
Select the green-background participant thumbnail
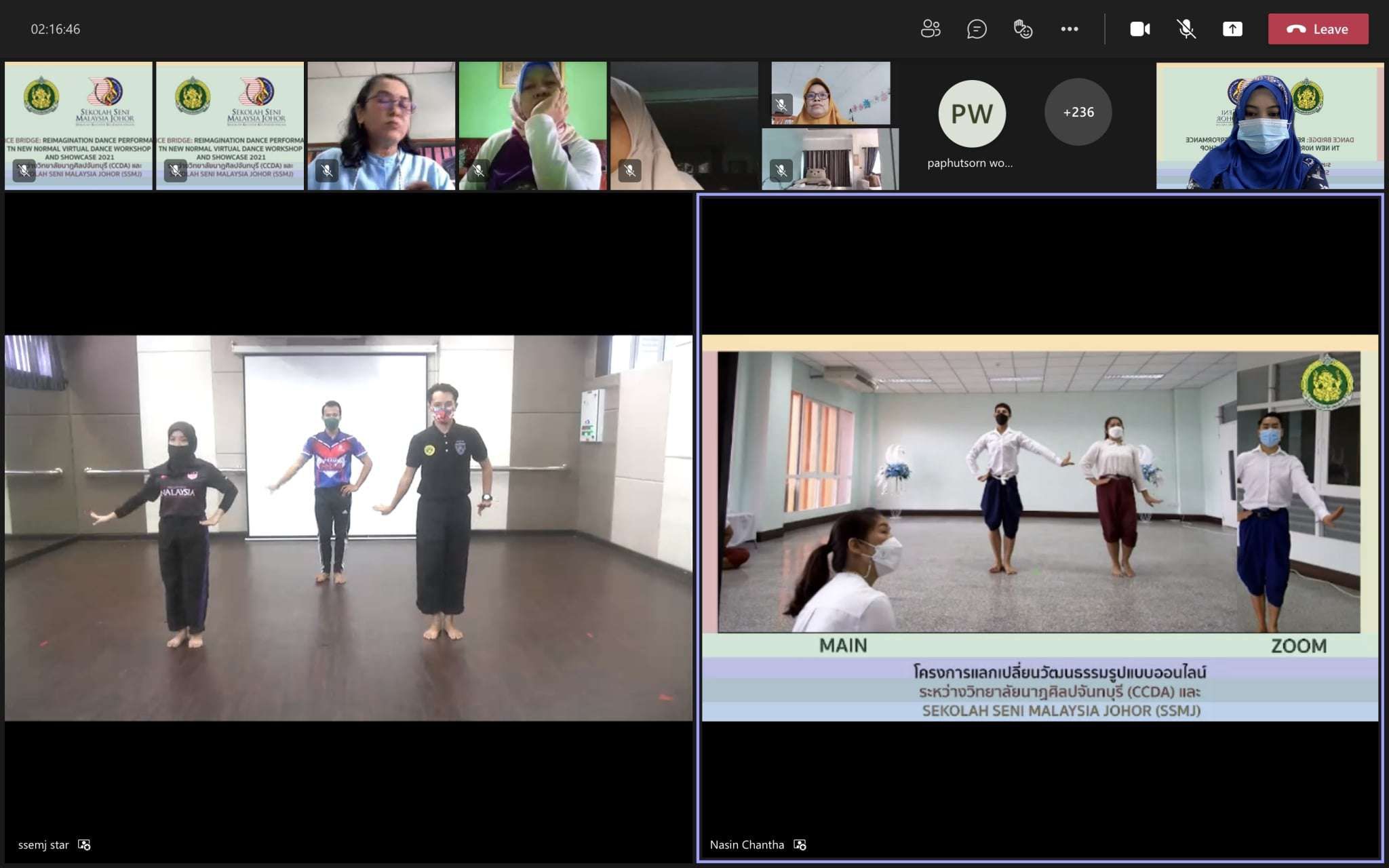pyautogui.click(x=532, y=125)
